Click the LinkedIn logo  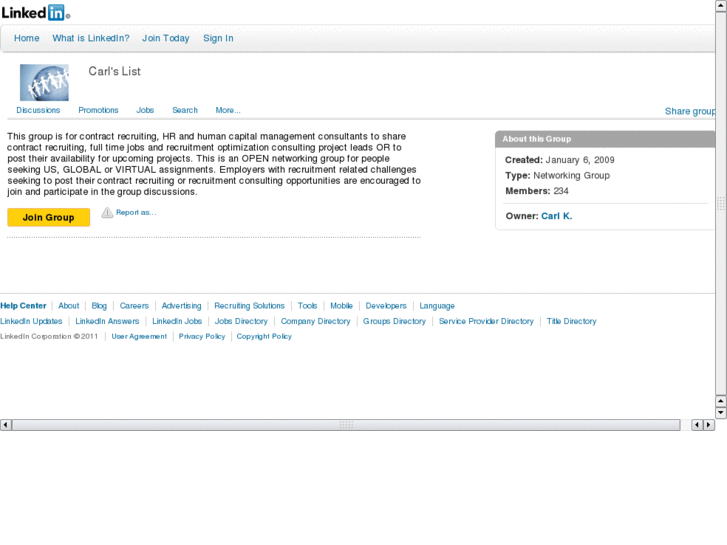(x=35, y=13)
